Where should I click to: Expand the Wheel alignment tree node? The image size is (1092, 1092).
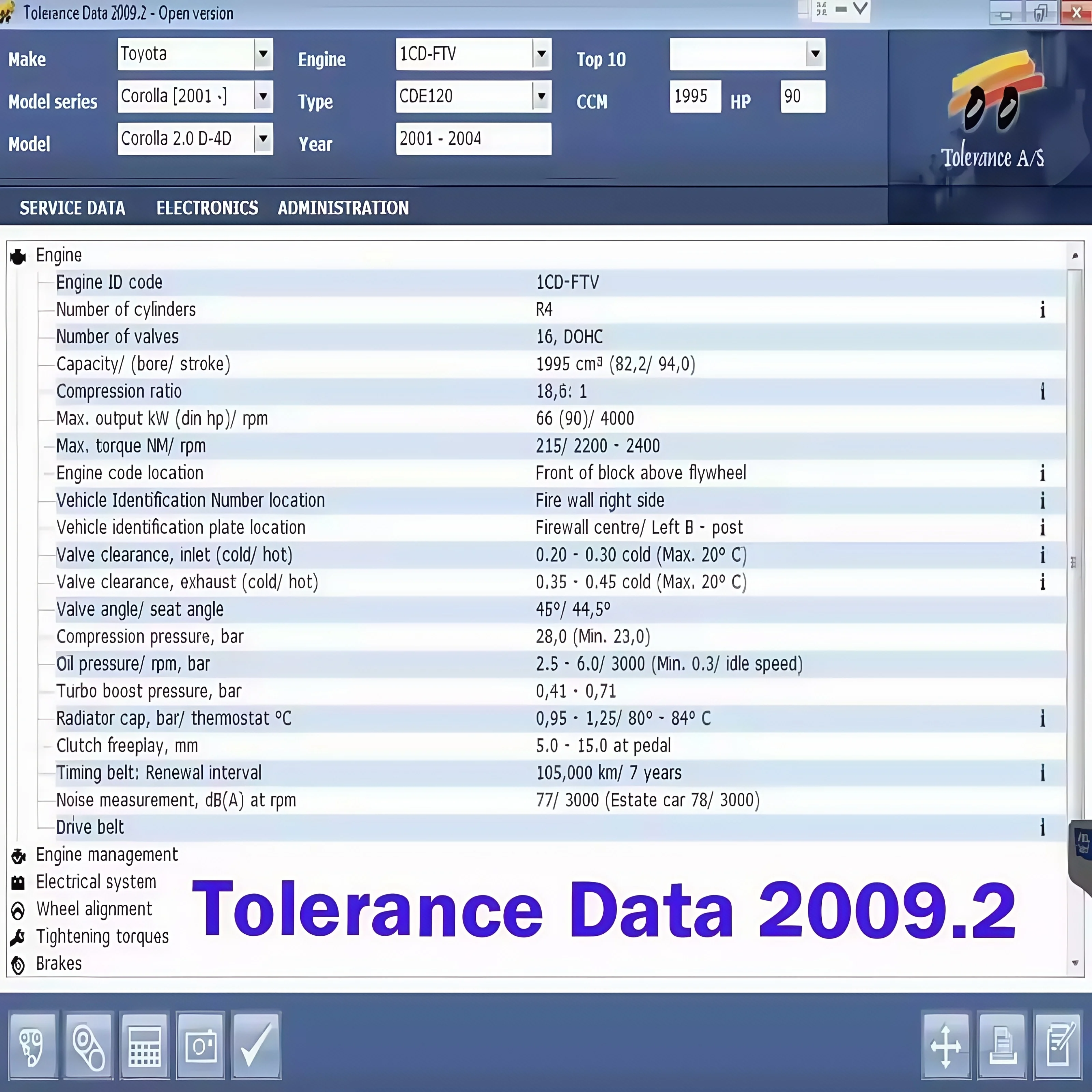tap(95, 909)
